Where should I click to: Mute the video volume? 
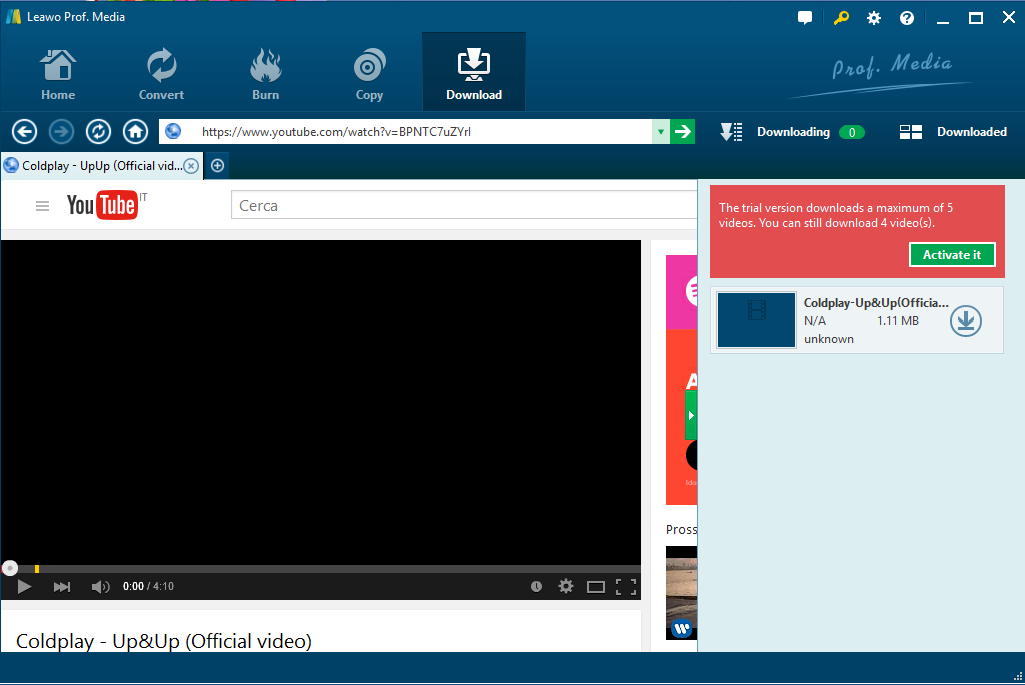[100, 586]
